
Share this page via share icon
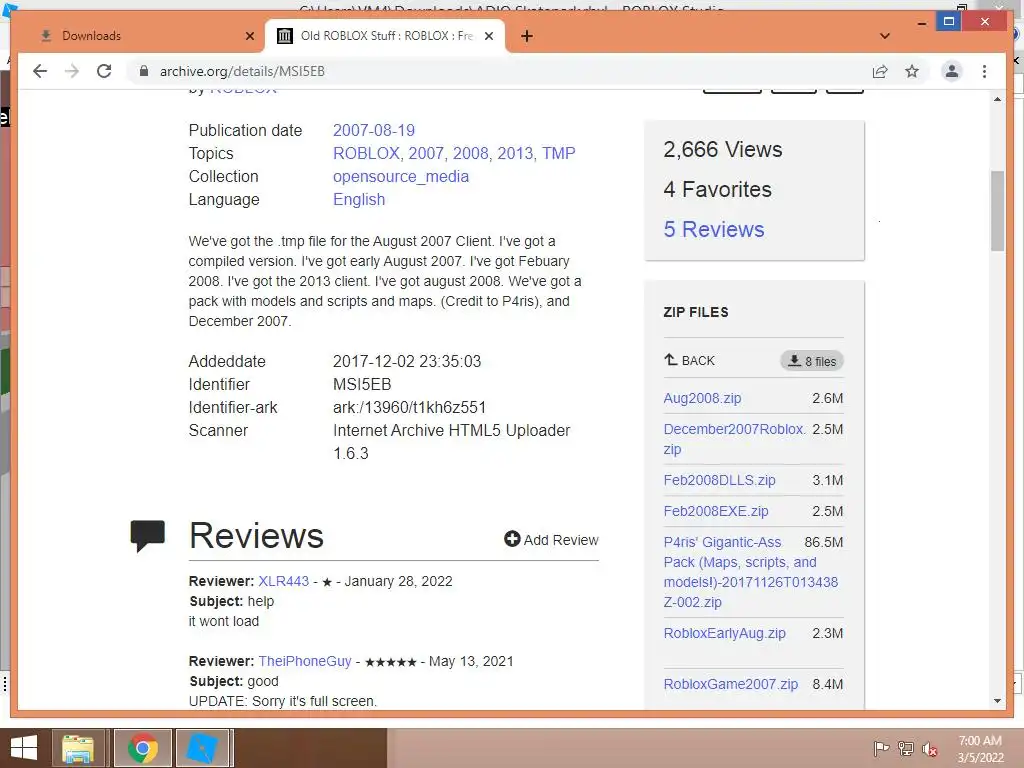pos(880,71)
